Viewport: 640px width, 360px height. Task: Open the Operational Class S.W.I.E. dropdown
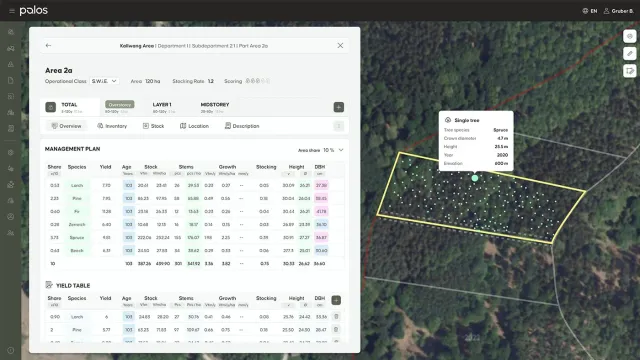pos(104,81)
